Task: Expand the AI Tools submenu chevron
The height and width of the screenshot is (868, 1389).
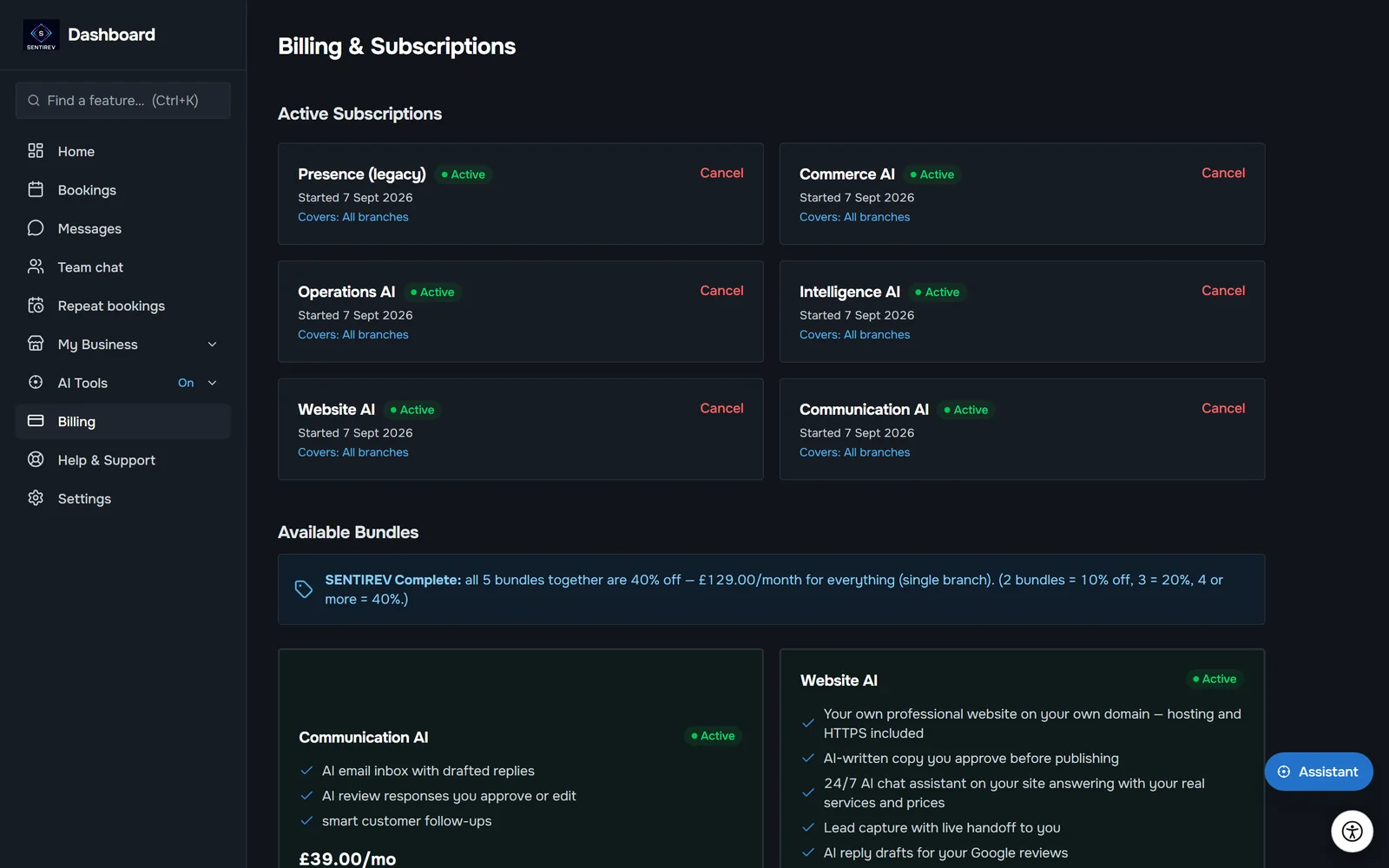Action: (213, 383)
